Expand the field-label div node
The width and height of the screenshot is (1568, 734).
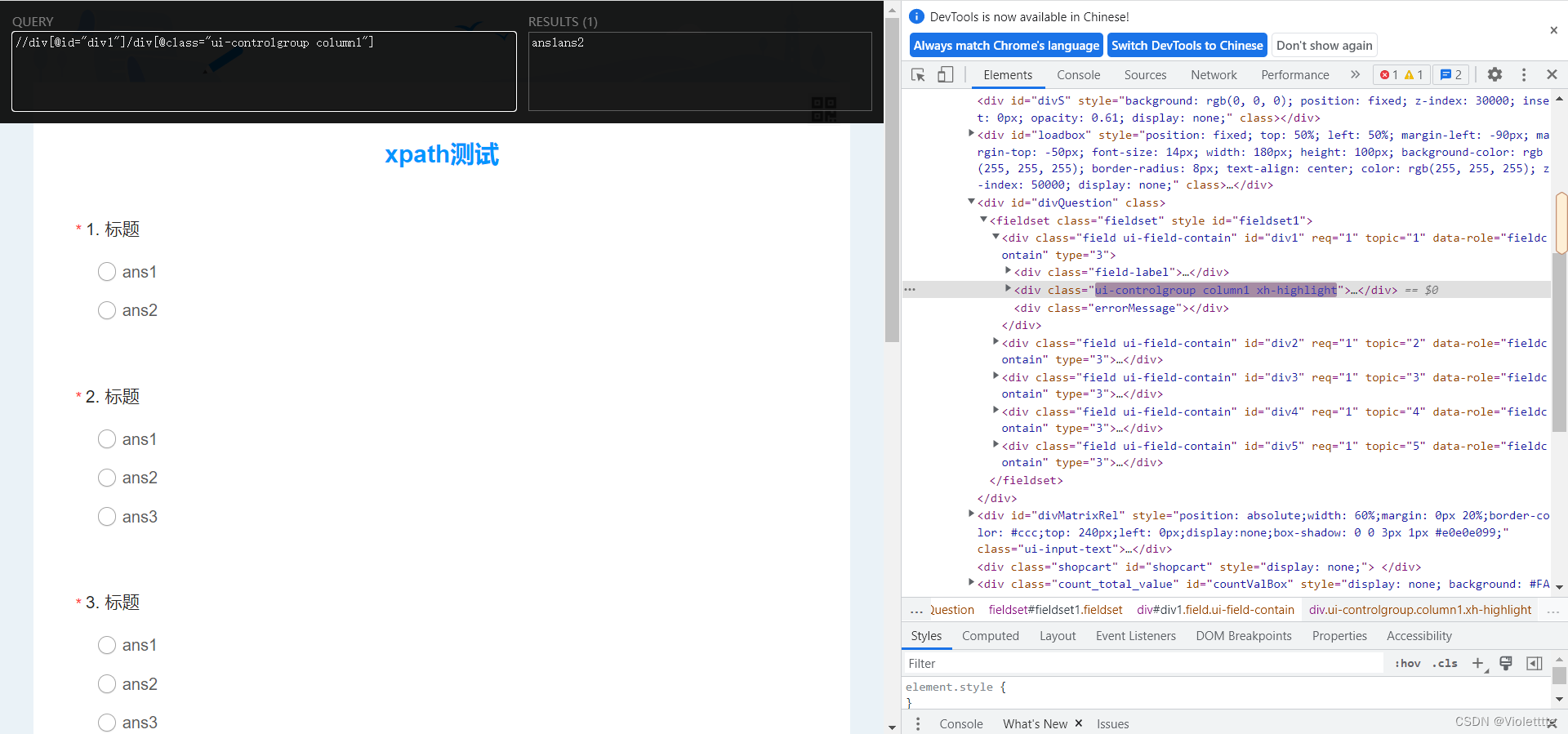[x=1008, y=270]
